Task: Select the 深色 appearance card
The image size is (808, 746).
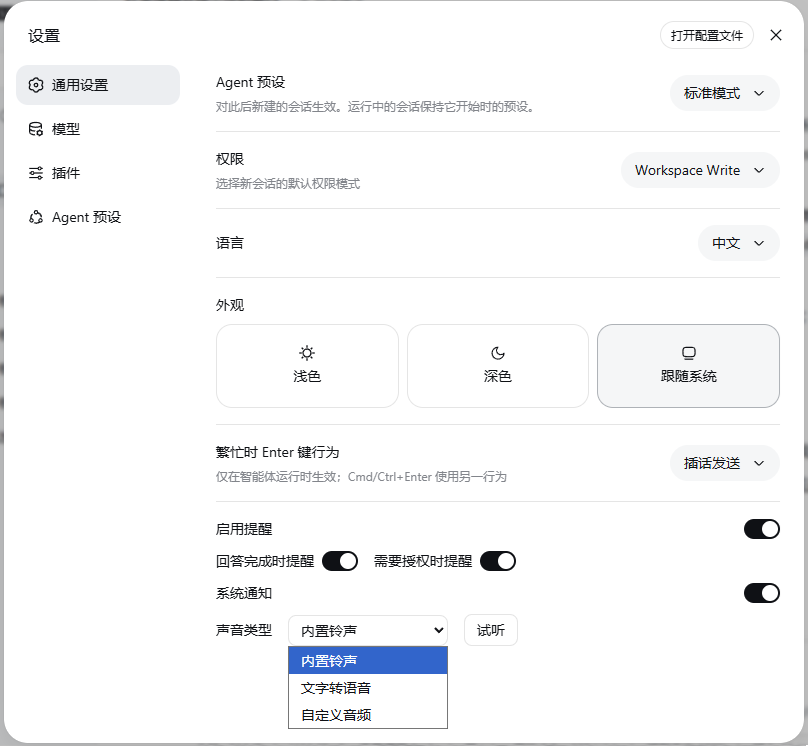Action: (x=498, y=366)
